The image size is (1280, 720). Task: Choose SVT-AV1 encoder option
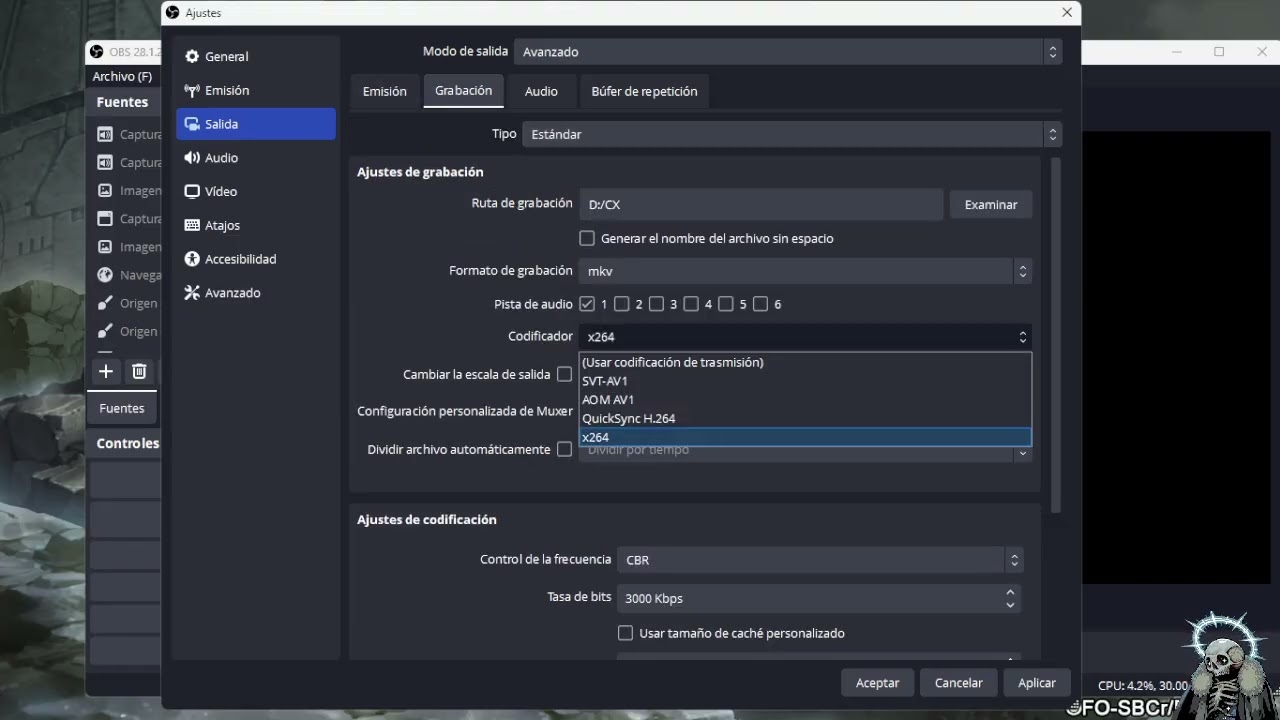(x=805, y=381)
